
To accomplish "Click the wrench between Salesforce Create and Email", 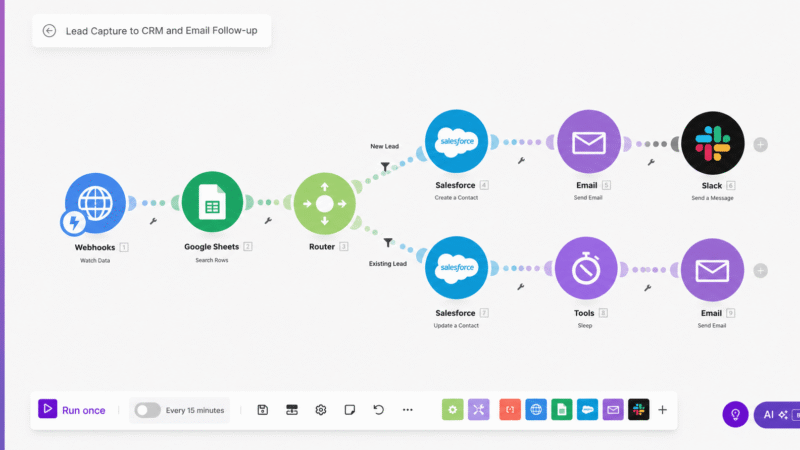I will click(521, 161).
